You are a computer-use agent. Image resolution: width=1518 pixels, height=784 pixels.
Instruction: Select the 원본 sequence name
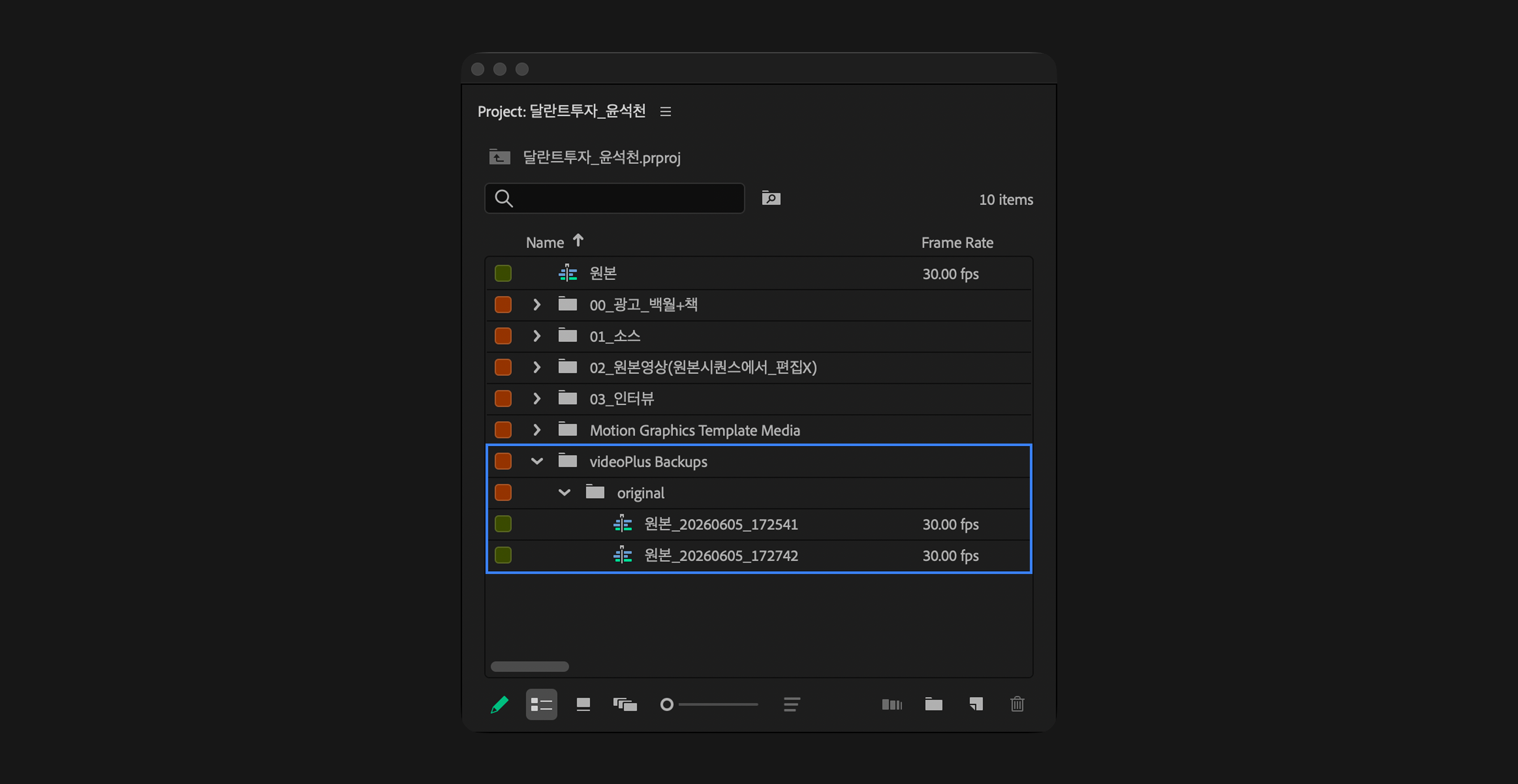point(603,274)
